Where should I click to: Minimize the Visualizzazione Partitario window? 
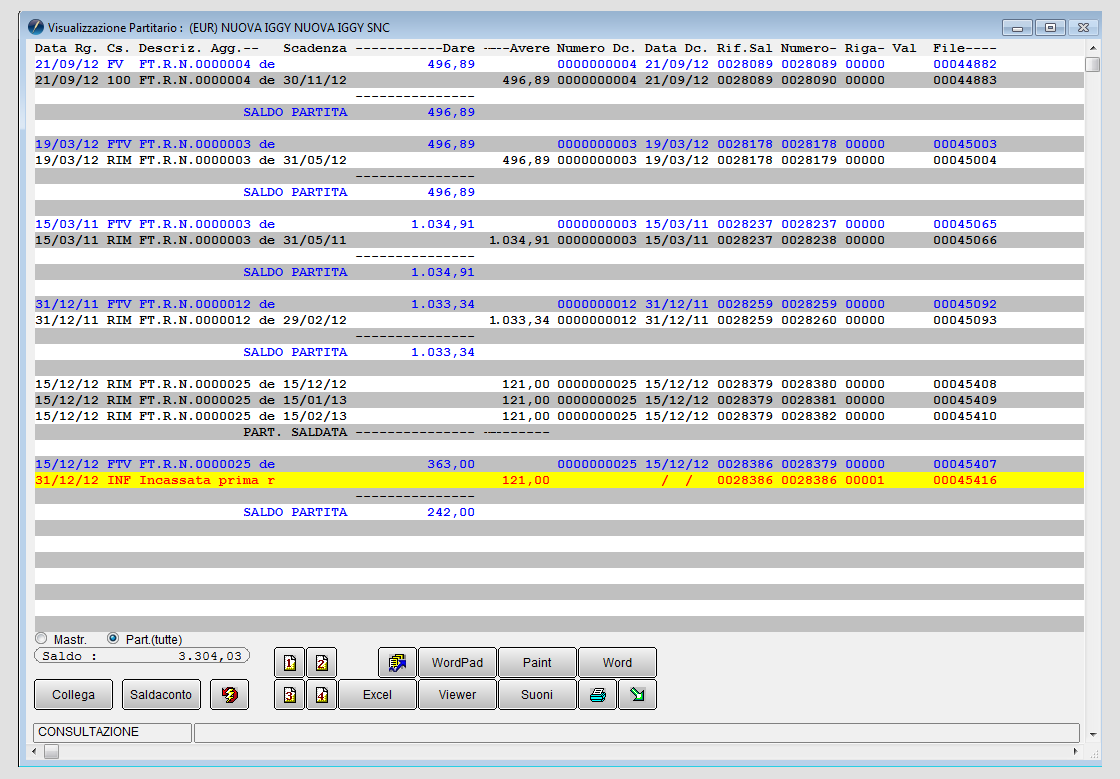tap(1017, 28)
